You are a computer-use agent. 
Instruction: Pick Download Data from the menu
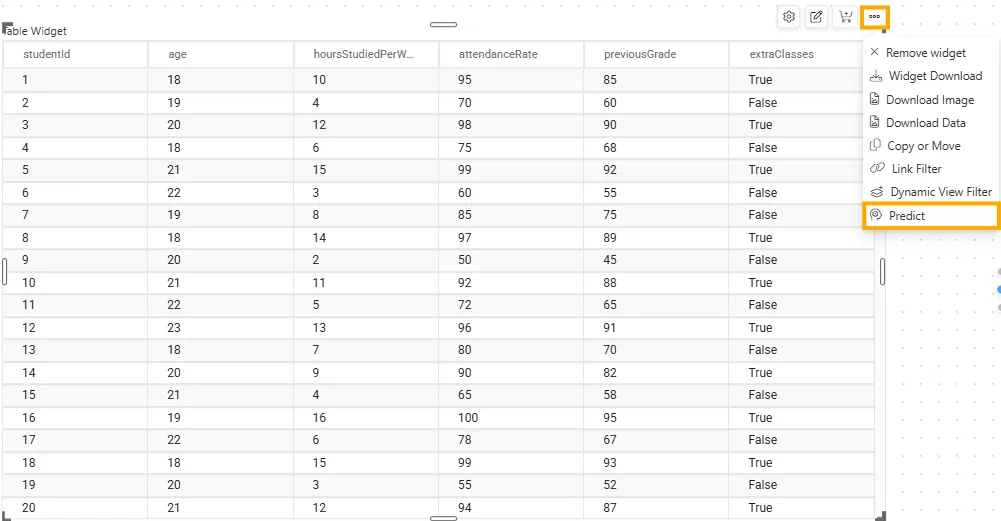coord(925,123)
